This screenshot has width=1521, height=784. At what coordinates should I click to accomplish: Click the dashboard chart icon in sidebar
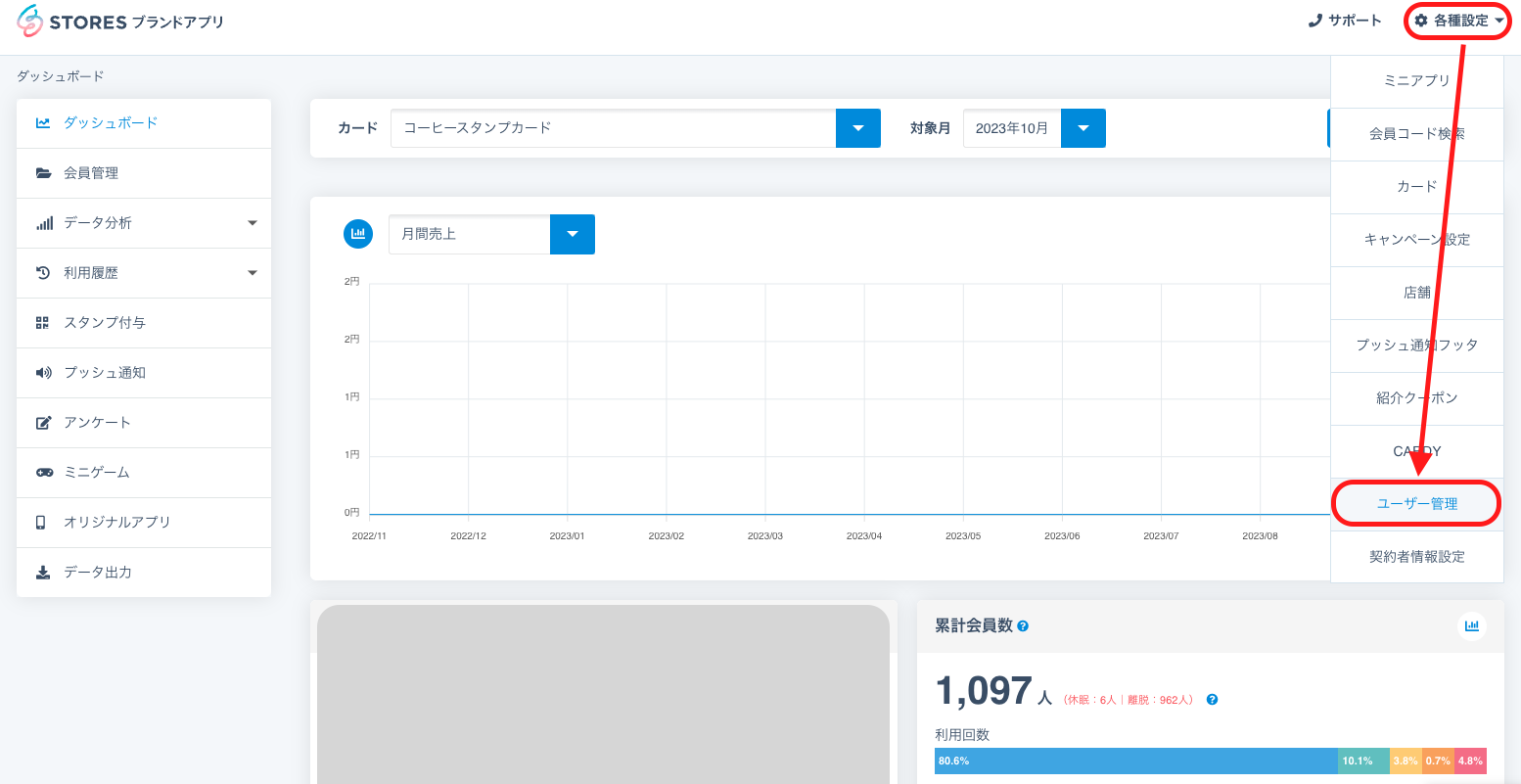tap(43, 123)
